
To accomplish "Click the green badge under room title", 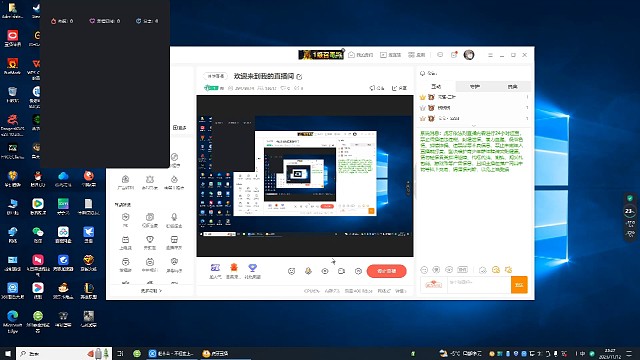I will click(211, 88).
